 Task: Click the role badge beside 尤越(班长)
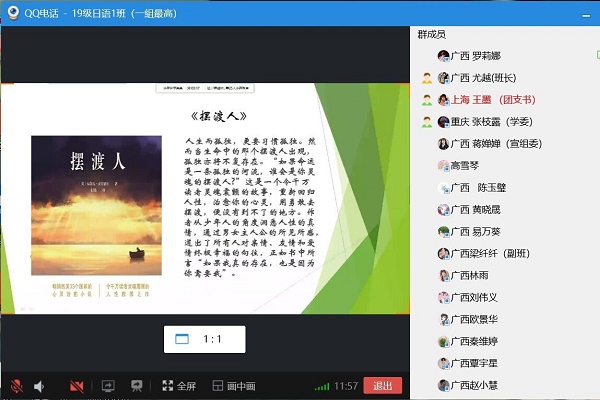[427, 78]
